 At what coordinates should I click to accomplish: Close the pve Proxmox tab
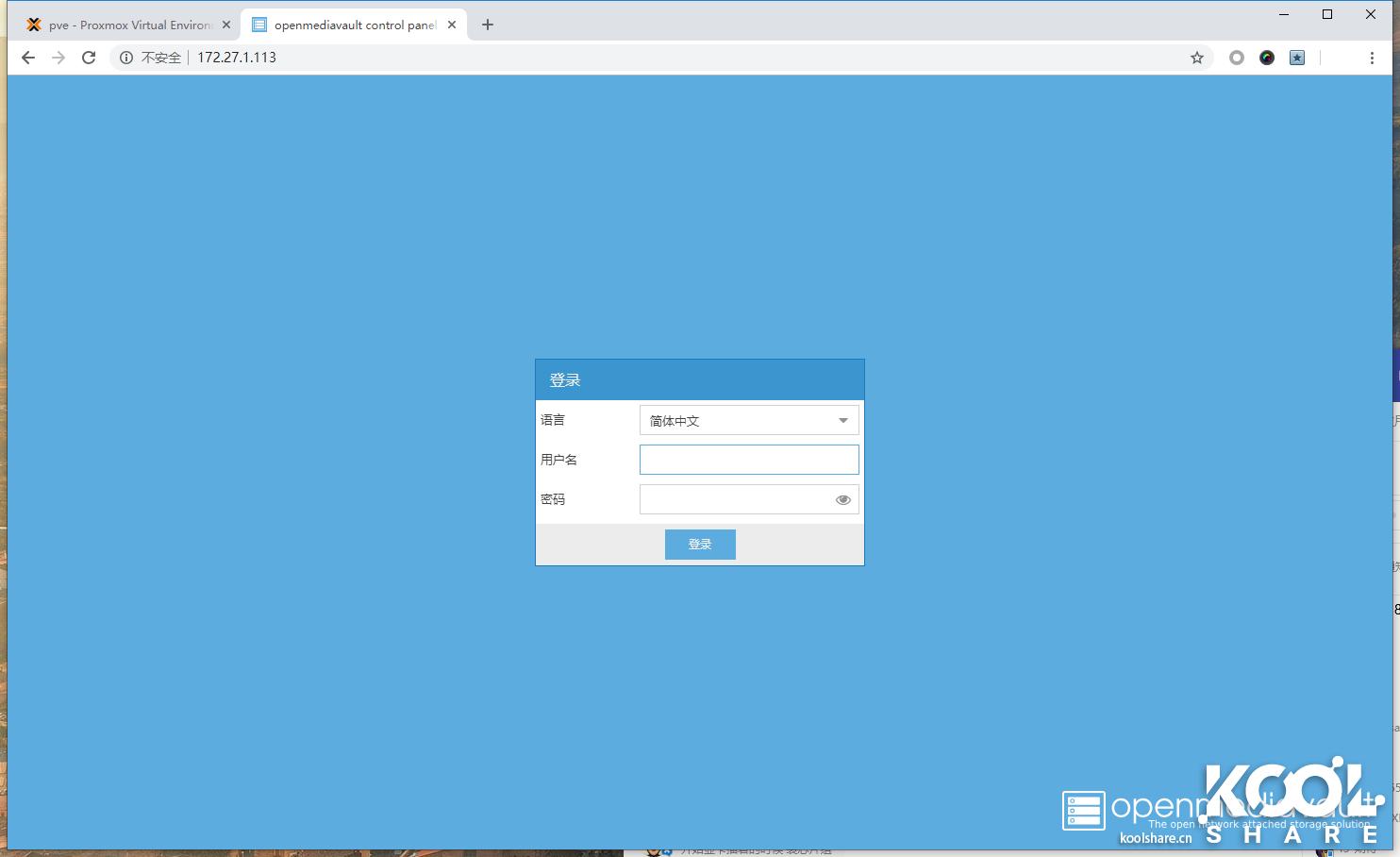tap(225, 25)
